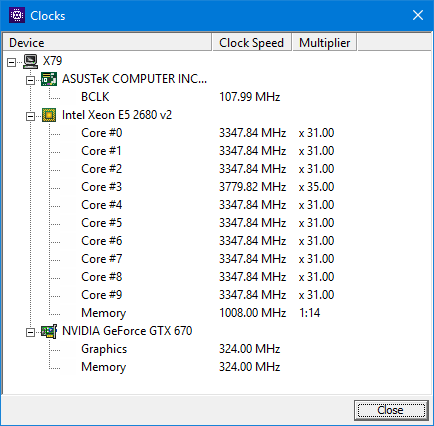
Task: Select Core #0 in the tree
Action: [102, 133]
